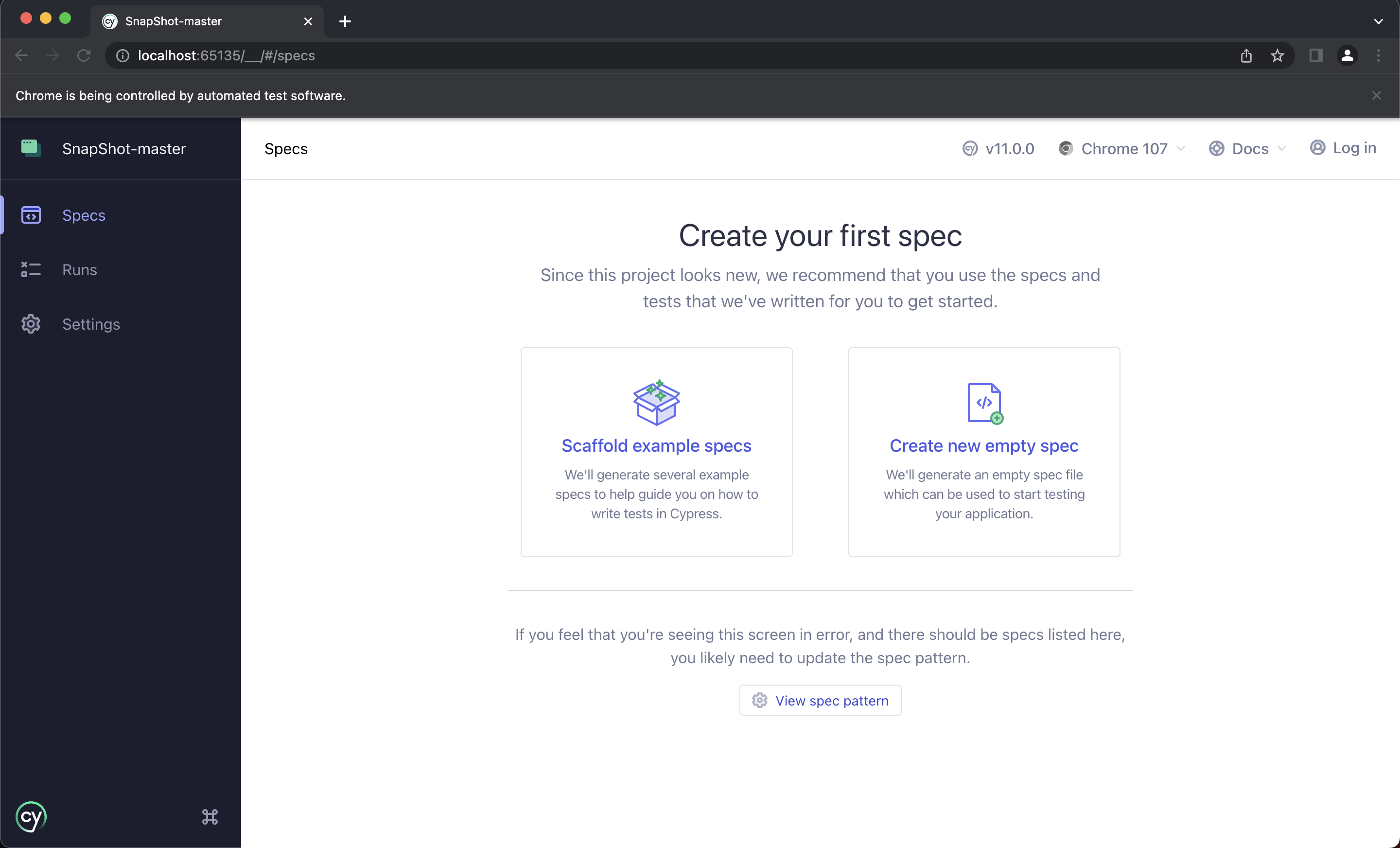This screenshot has width=1400, height=848.
Task: Click the Create new empty spec card
Action: pyautogui.click(x=984, y=452)
